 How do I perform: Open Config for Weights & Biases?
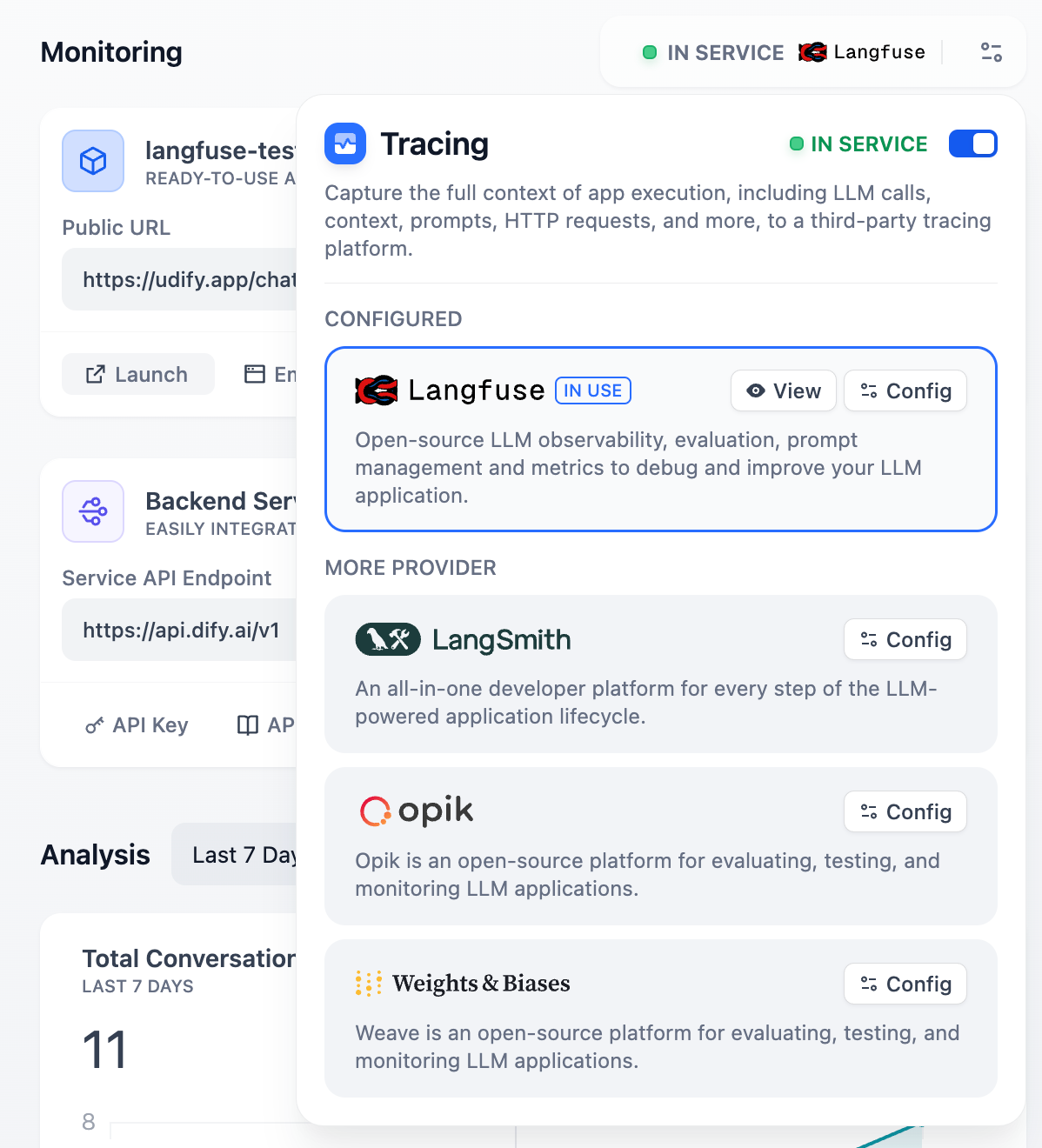(x=905, y=984)
